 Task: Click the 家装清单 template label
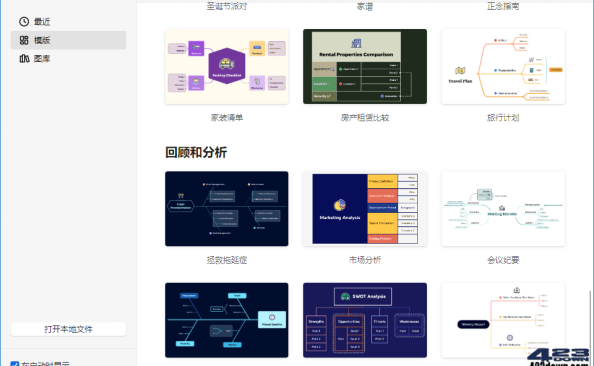click(227, 118)
